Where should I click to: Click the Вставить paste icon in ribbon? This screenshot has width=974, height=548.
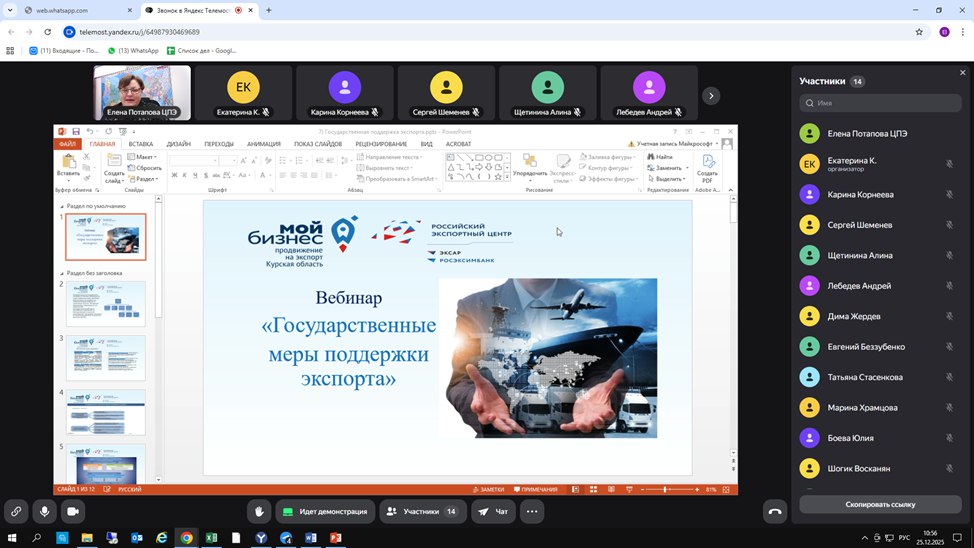click(x=68, y=161)
